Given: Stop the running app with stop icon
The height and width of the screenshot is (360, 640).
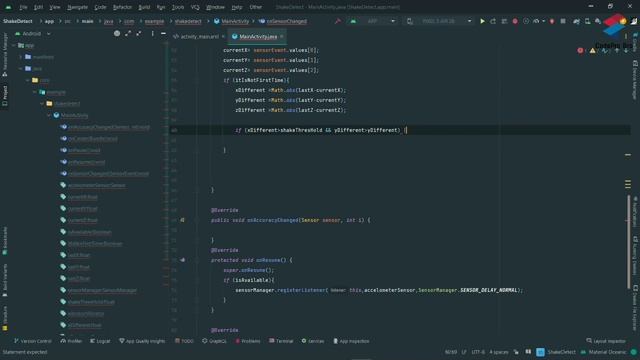Looking at the screenshot, I should [563, 21].
